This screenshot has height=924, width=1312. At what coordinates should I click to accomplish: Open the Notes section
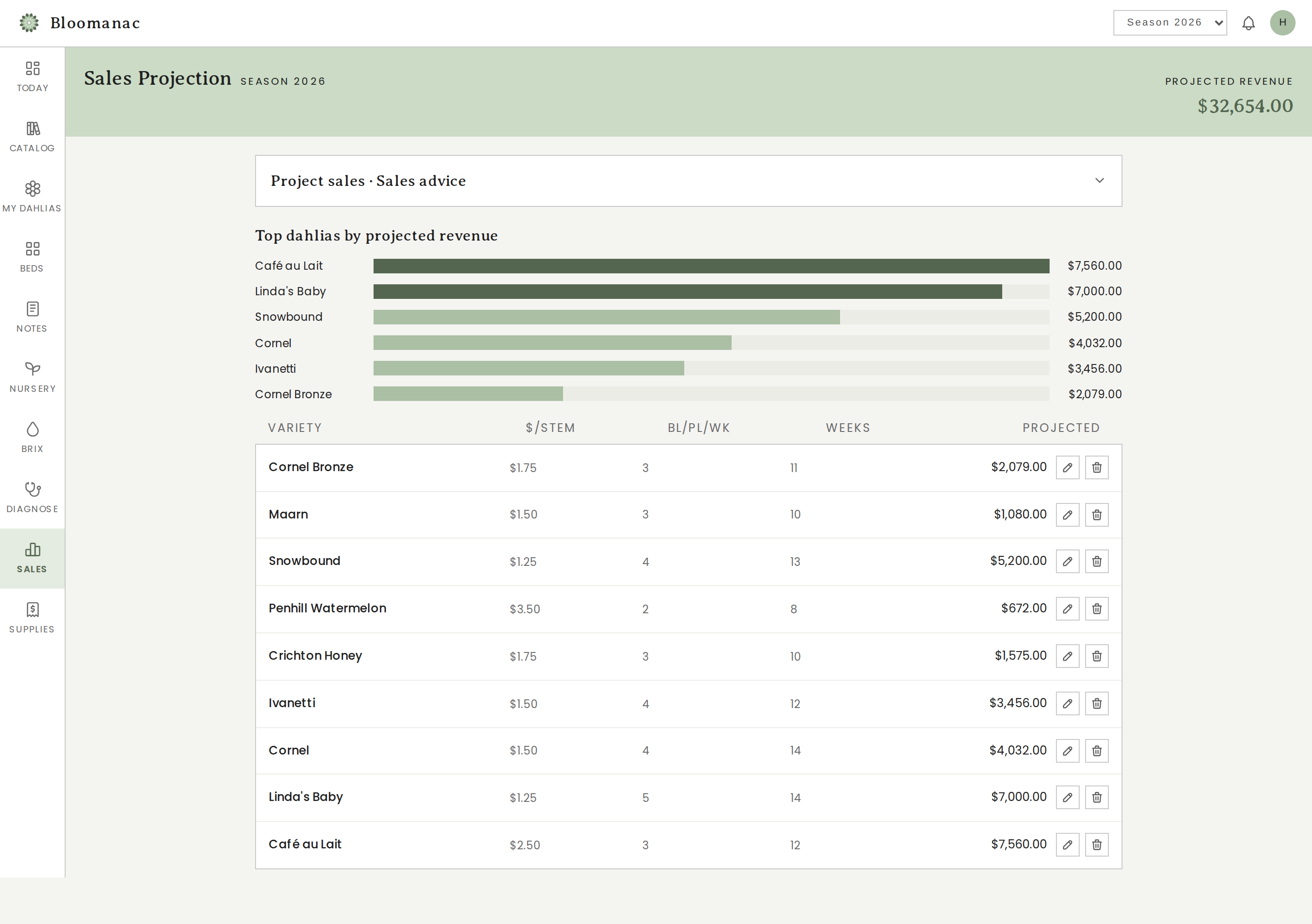(x=32, y=317)
